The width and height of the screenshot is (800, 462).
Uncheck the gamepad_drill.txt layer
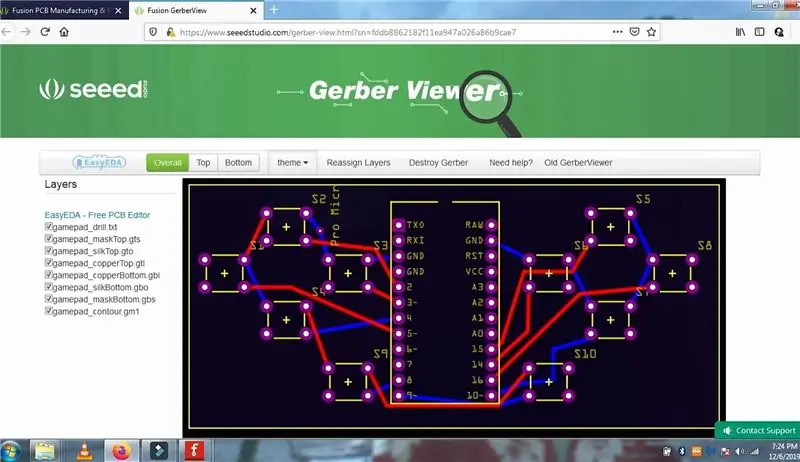pos(48,226)
